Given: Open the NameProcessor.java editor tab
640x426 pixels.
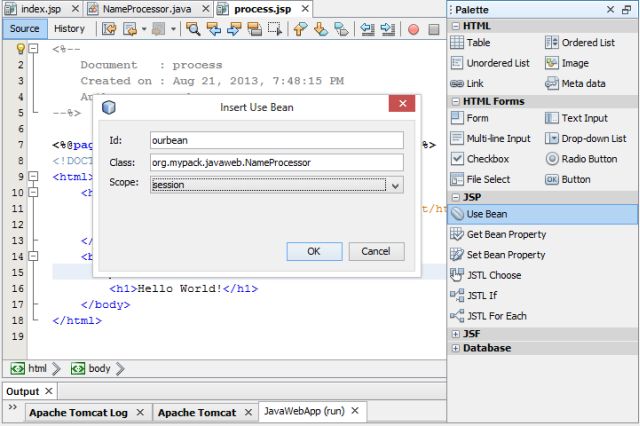Looking at the screenshot, I should point(147,9).
